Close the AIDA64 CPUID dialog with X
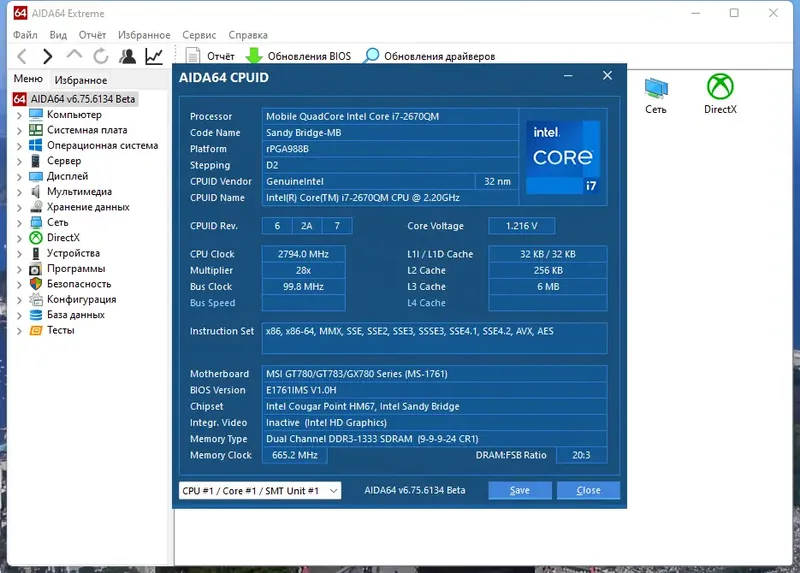 (x=607, y=76)
